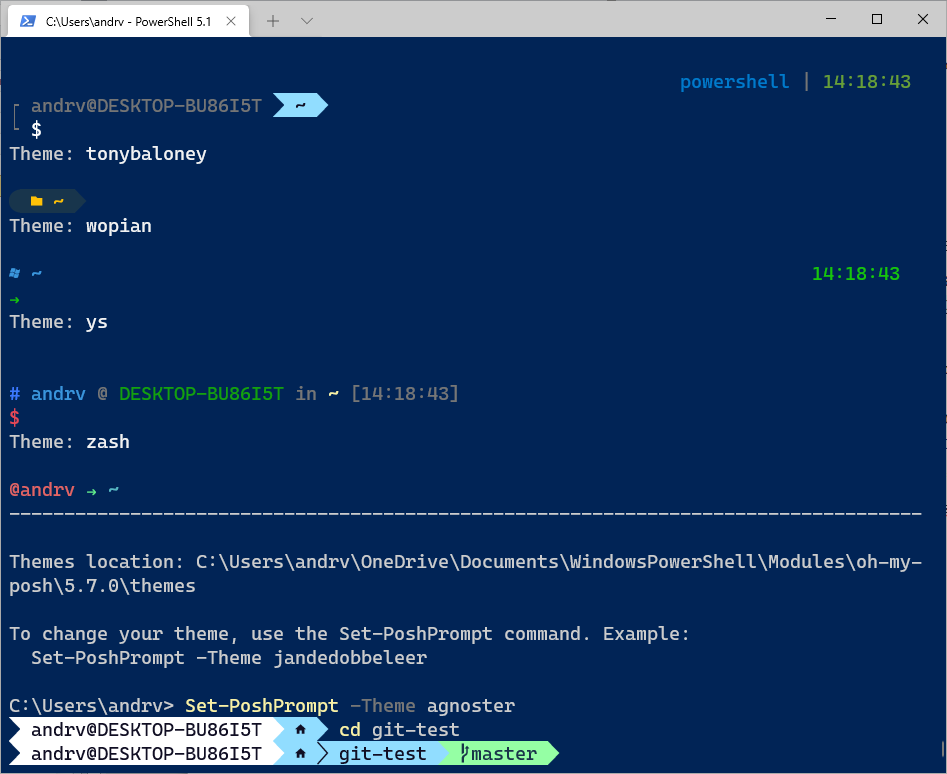Click the git branch icon next to master
Screen dimensions: 947x774
coord(464,753)
